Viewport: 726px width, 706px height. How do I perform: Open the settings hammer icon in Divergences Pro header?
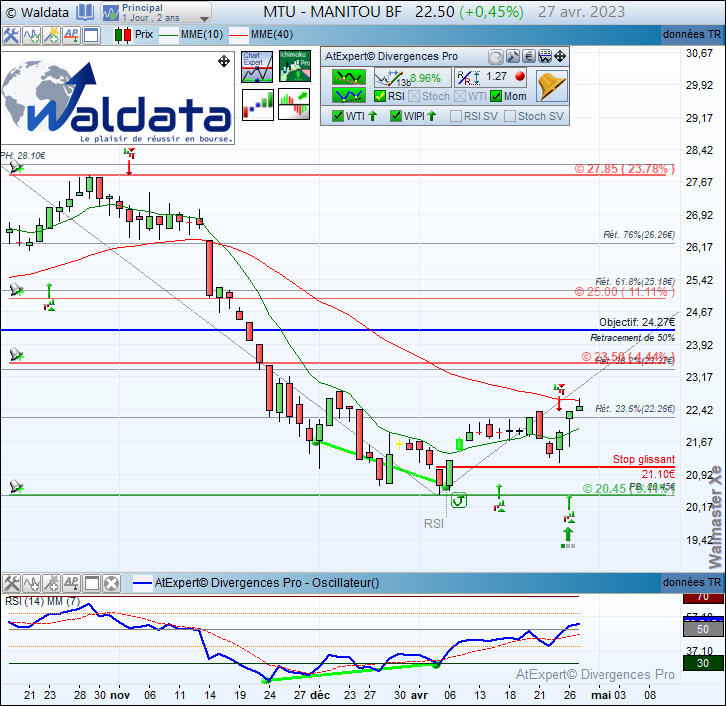point(513,56)
